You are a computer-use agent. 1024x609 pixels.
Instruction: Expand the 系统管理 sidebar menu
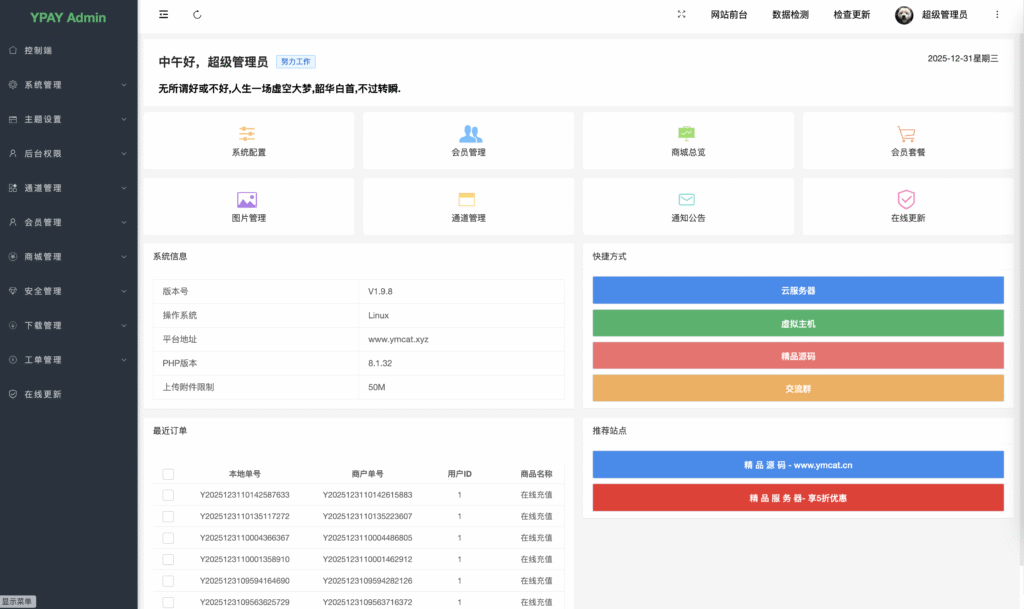click(68, 85)
